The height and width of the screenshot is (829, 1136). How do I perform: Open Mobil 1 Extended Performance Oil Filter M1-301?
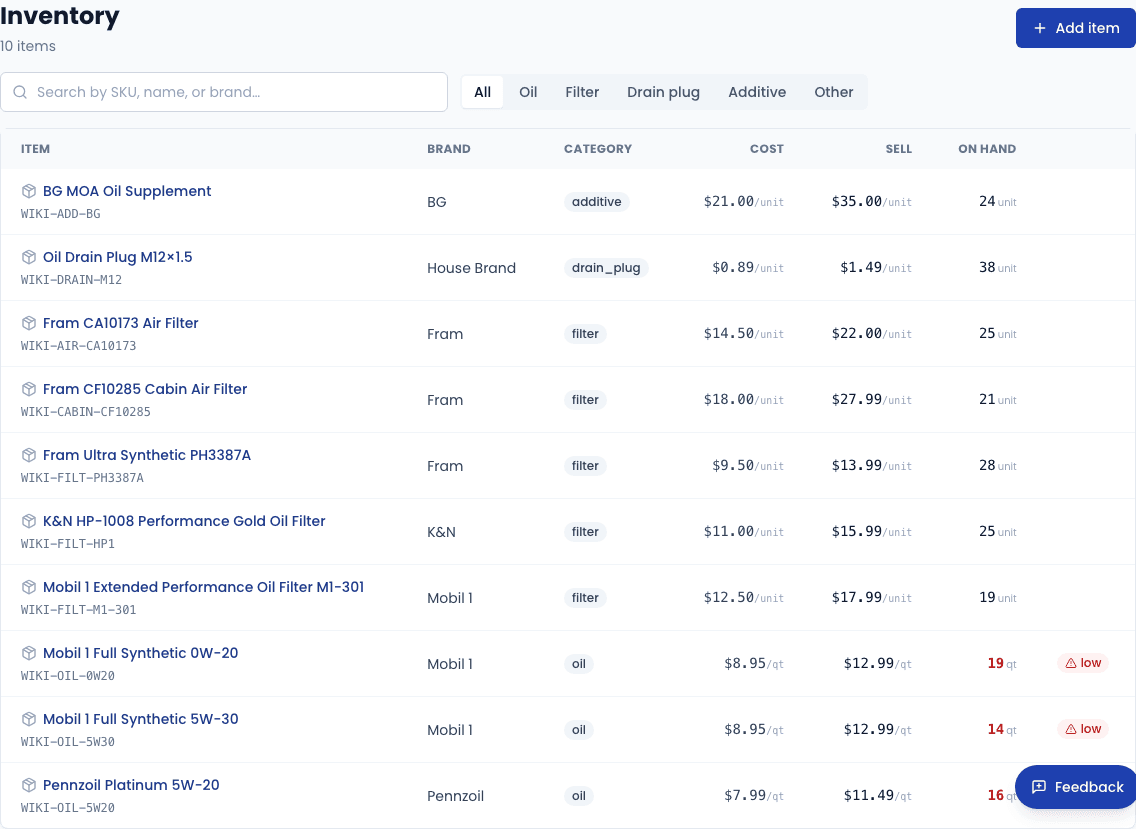click(204, 587)
